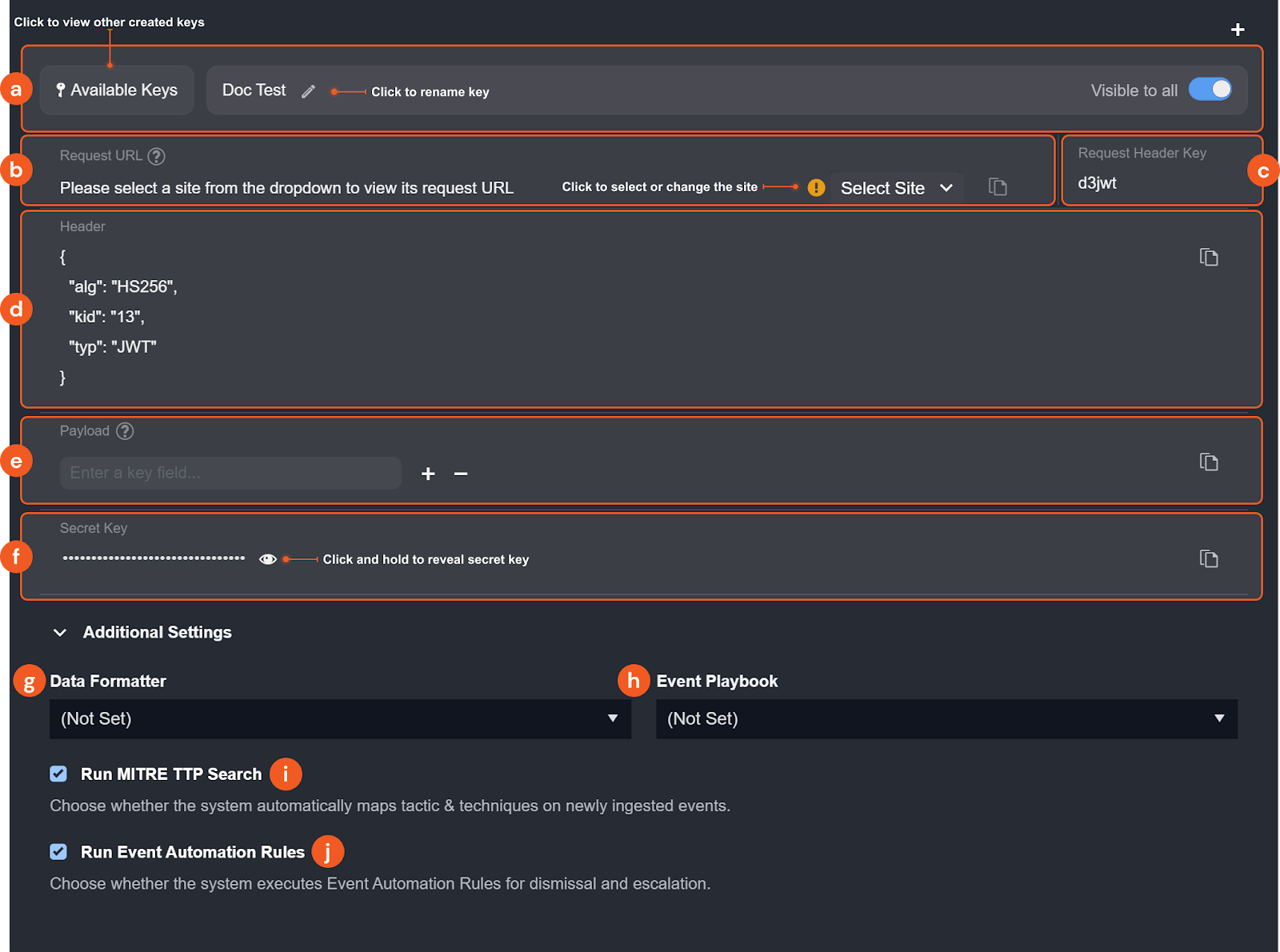Disable Run MITRE TTP Search

58,774
